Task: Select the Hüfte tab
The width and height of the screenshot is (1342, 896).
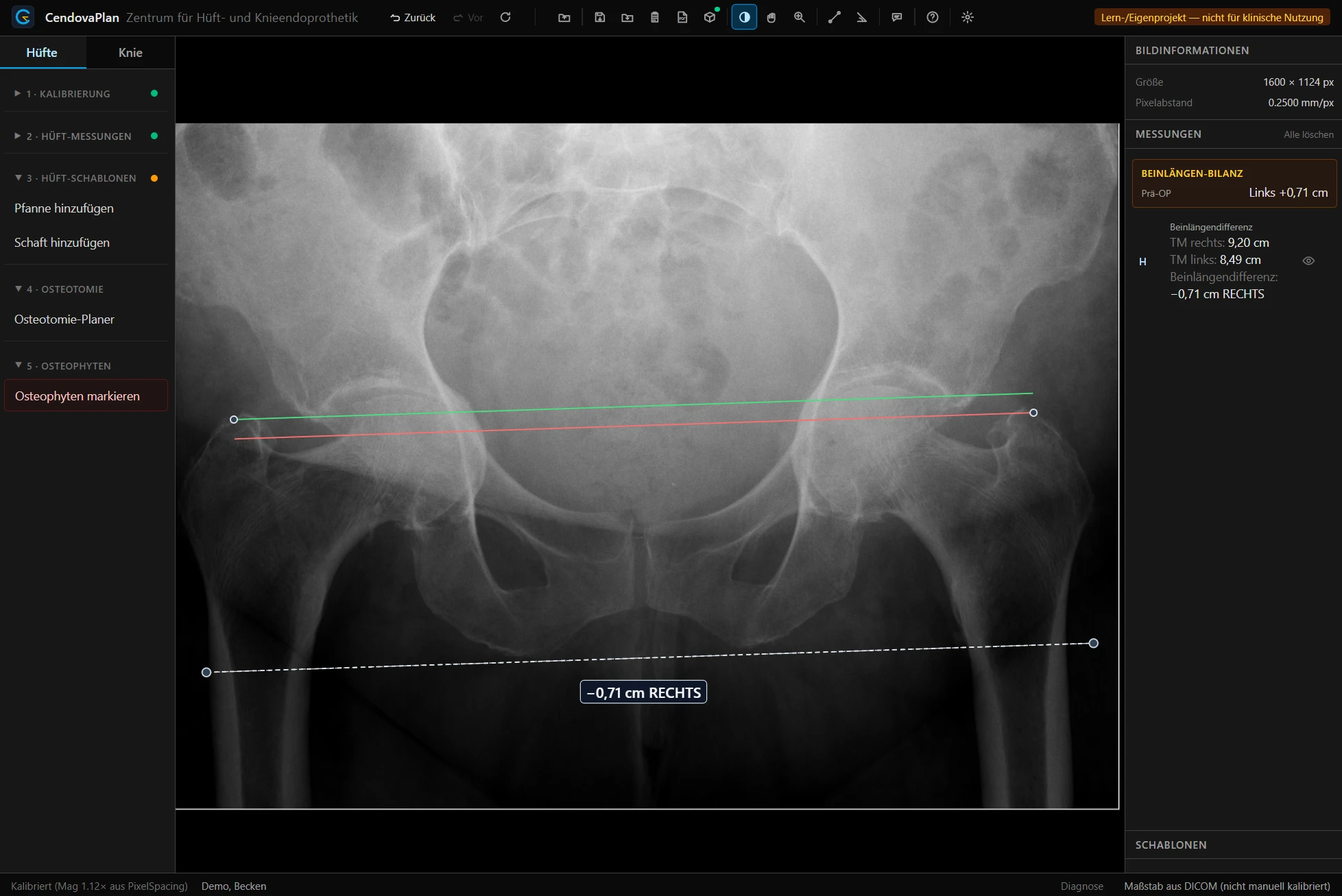Action: coord(42,53)
